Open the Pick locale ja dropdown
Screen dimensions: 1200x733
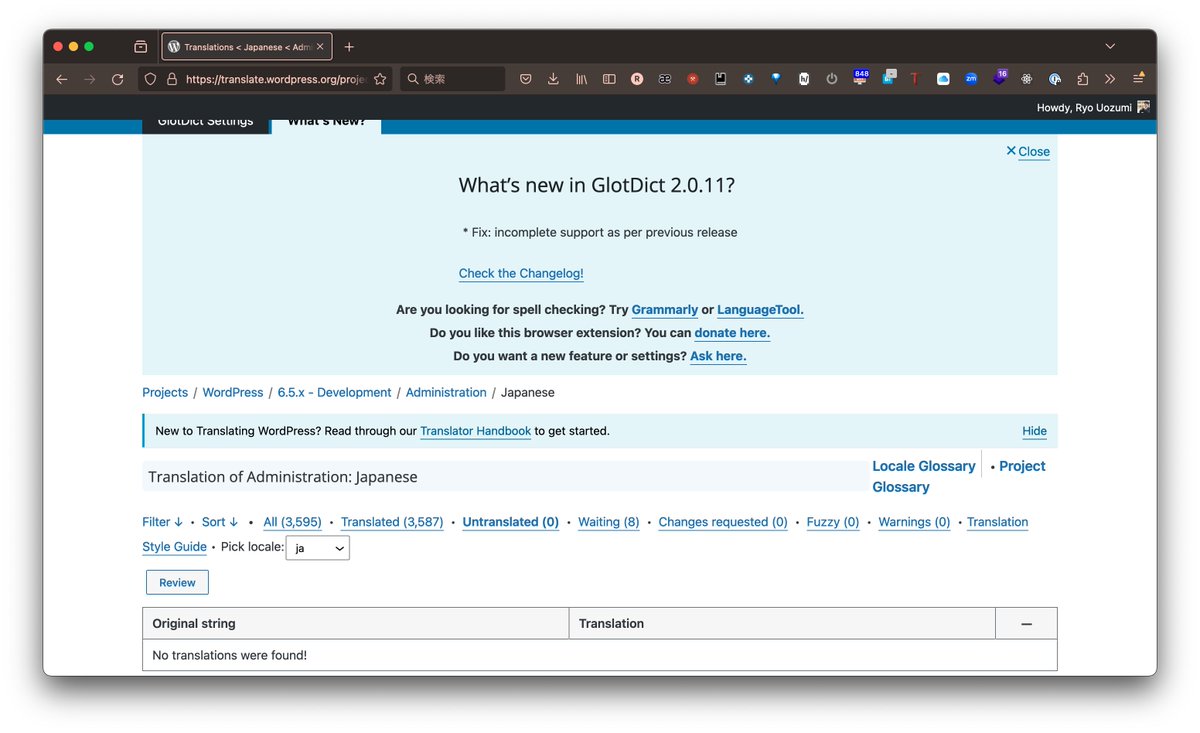(x=318, y=548)
